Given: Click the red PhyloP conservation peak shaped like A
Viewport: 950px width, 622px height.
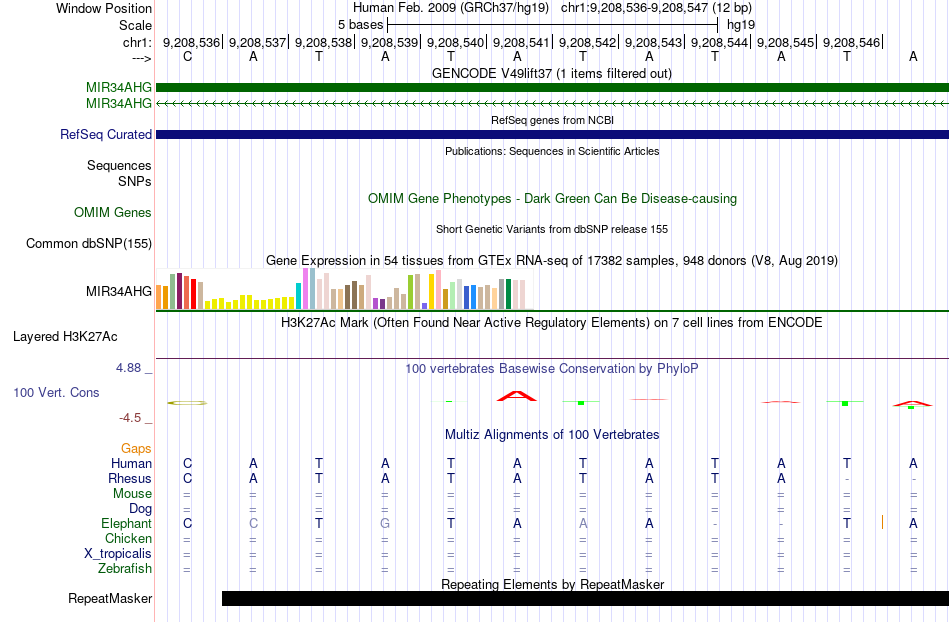Looking at the screenshot, I should coord(517,396).
